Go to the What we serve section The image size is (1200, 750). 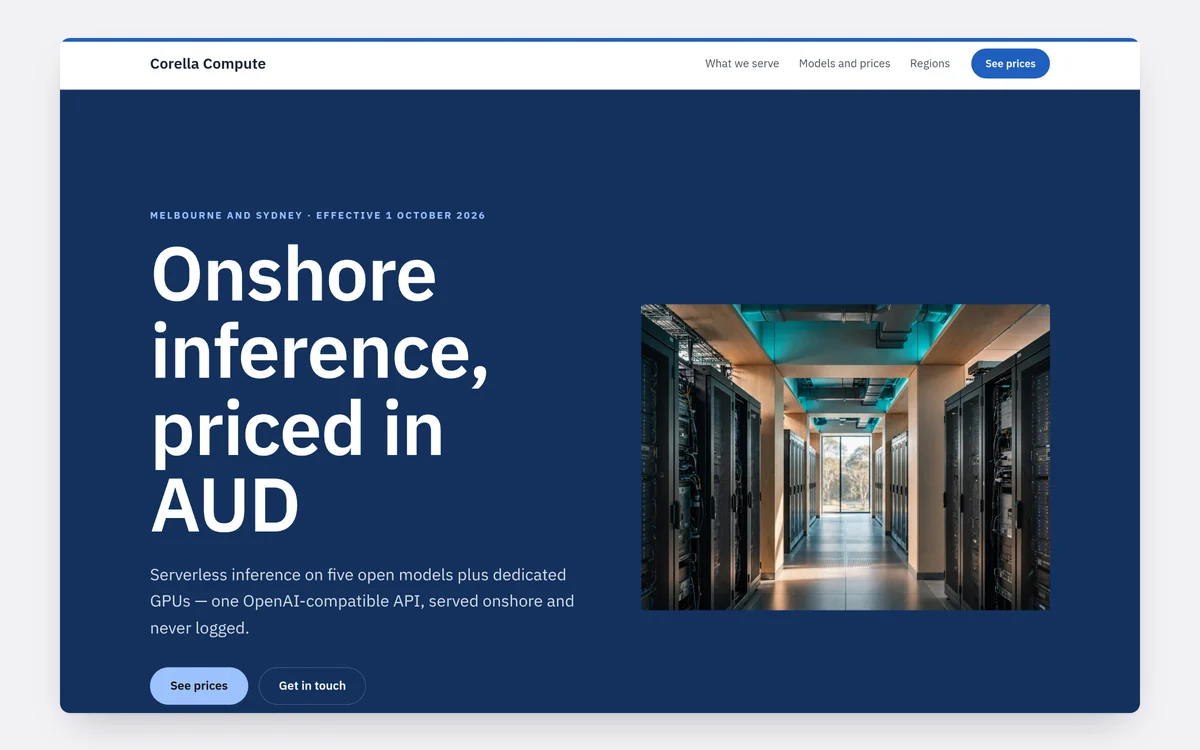click(x=742, y=64)
